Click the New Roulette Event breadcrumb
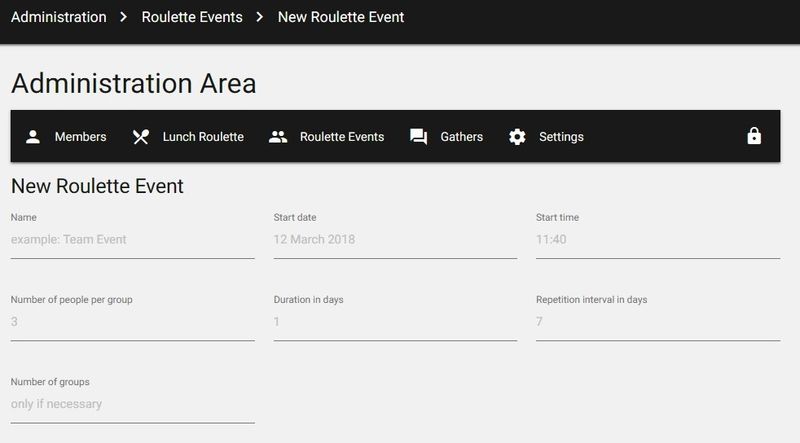This screenshot has height=443, width=800. point(341,17)
